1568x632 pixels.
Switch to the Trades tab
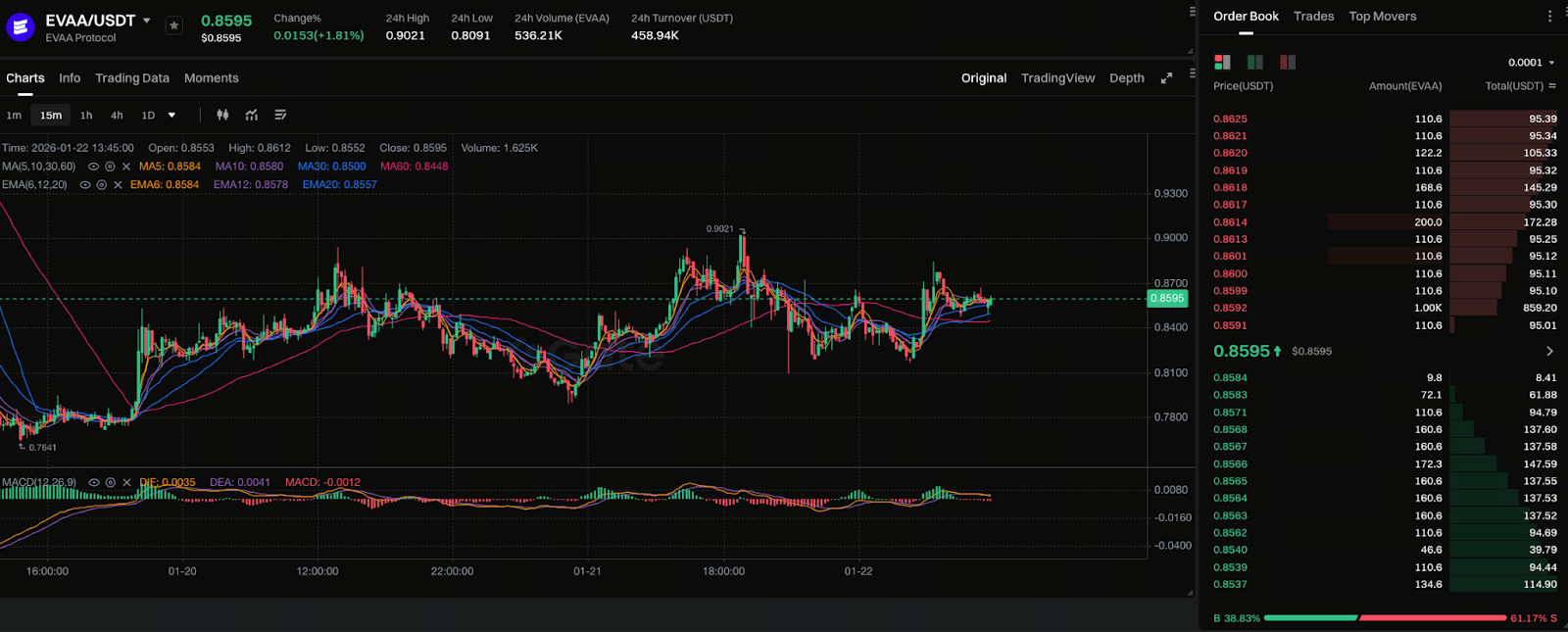coord(1313,17)
